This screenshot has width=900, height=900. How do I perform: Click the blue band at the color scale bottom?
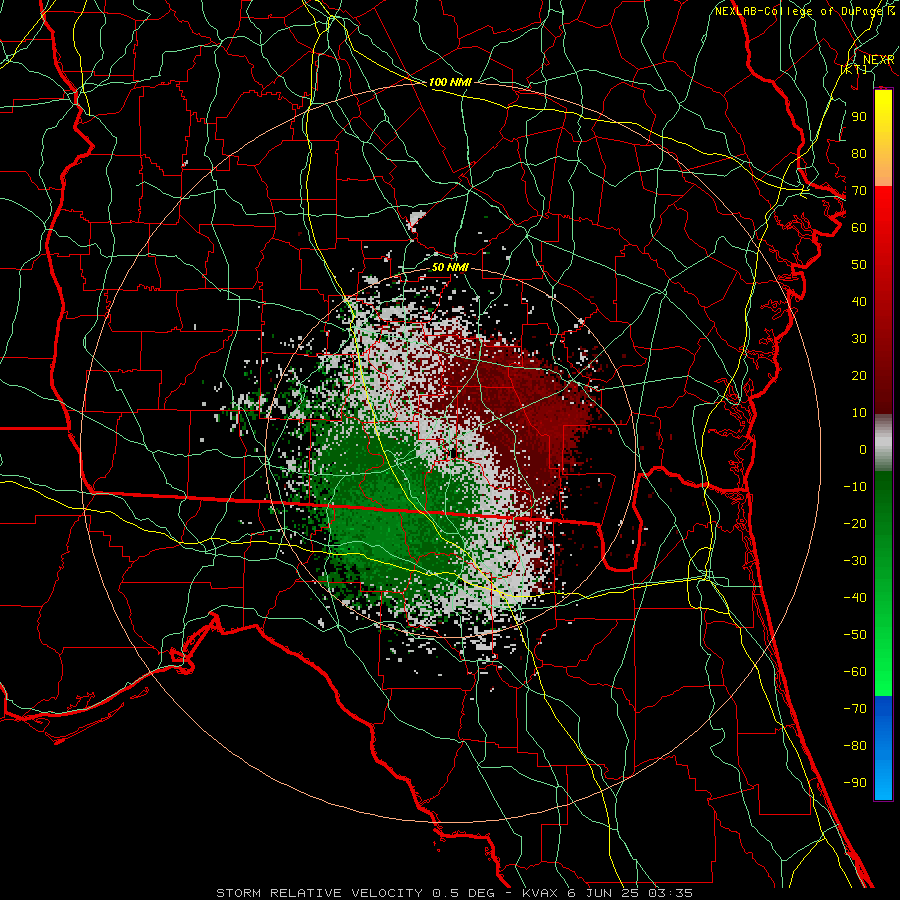point(883,748)
